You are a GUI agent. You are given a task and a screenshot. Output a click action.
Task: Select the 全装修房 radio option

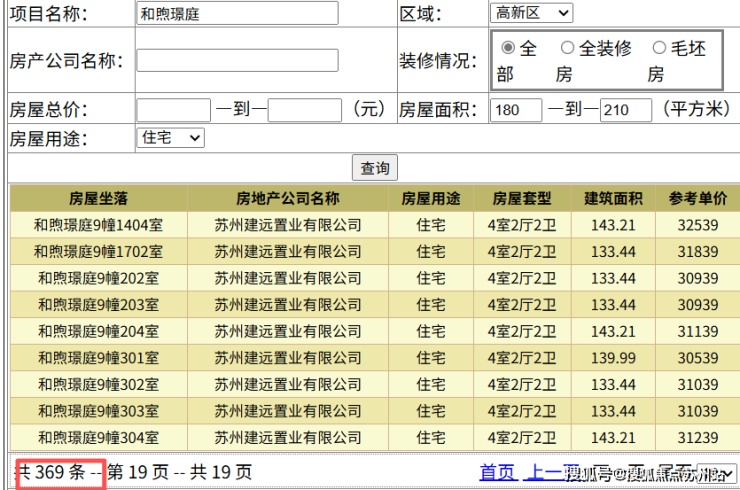point(567,47)
